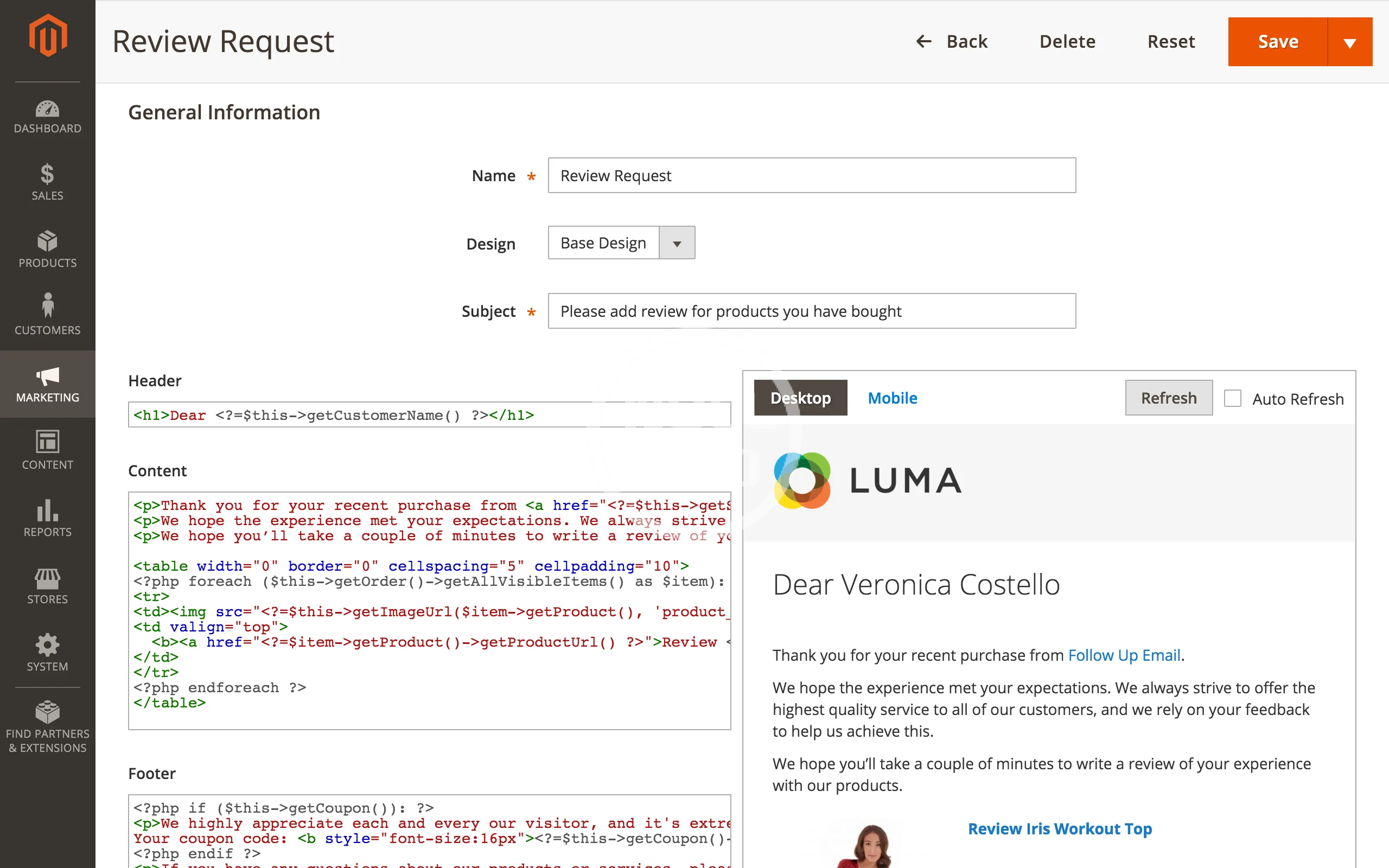
Task: Open the Follow Up Email link
Action: click(1124, 655)
